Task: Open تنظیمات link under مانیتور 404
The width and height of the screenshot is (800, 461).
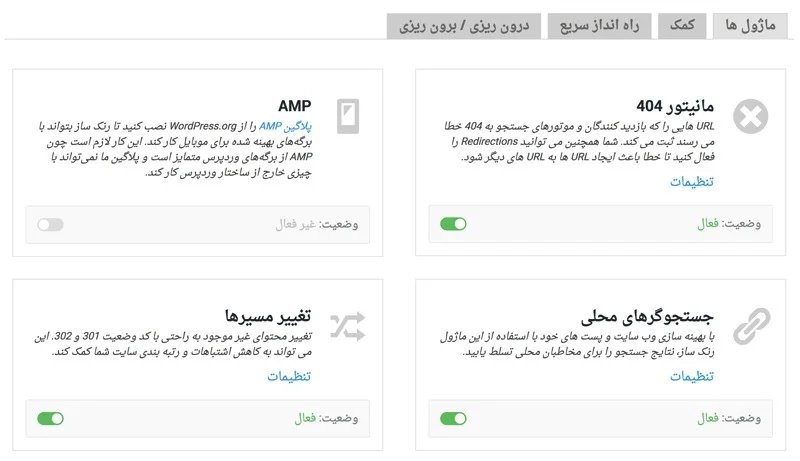Action: point(692,182)
